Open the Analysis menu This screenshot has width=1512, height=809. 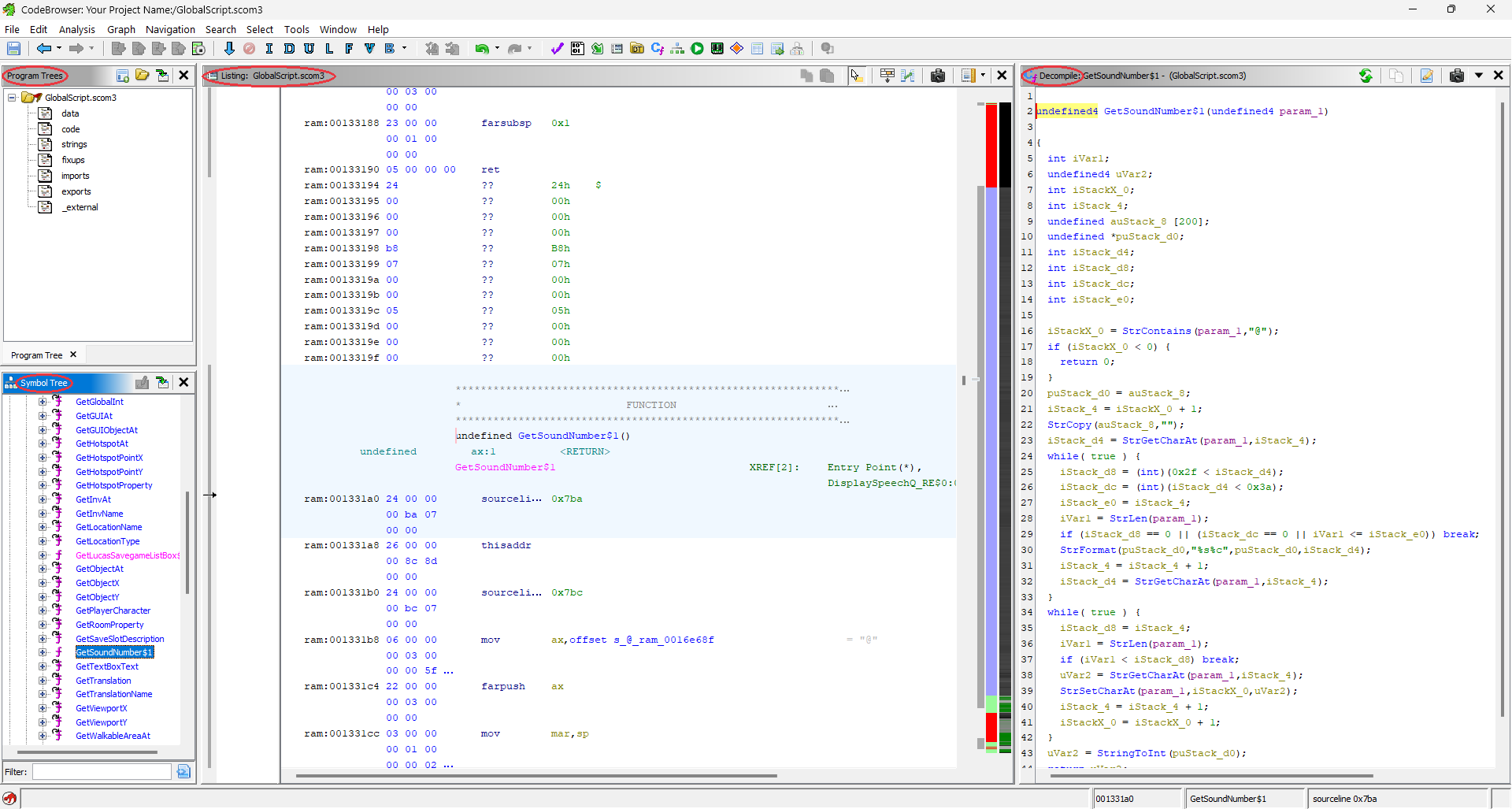coord(77,29)
